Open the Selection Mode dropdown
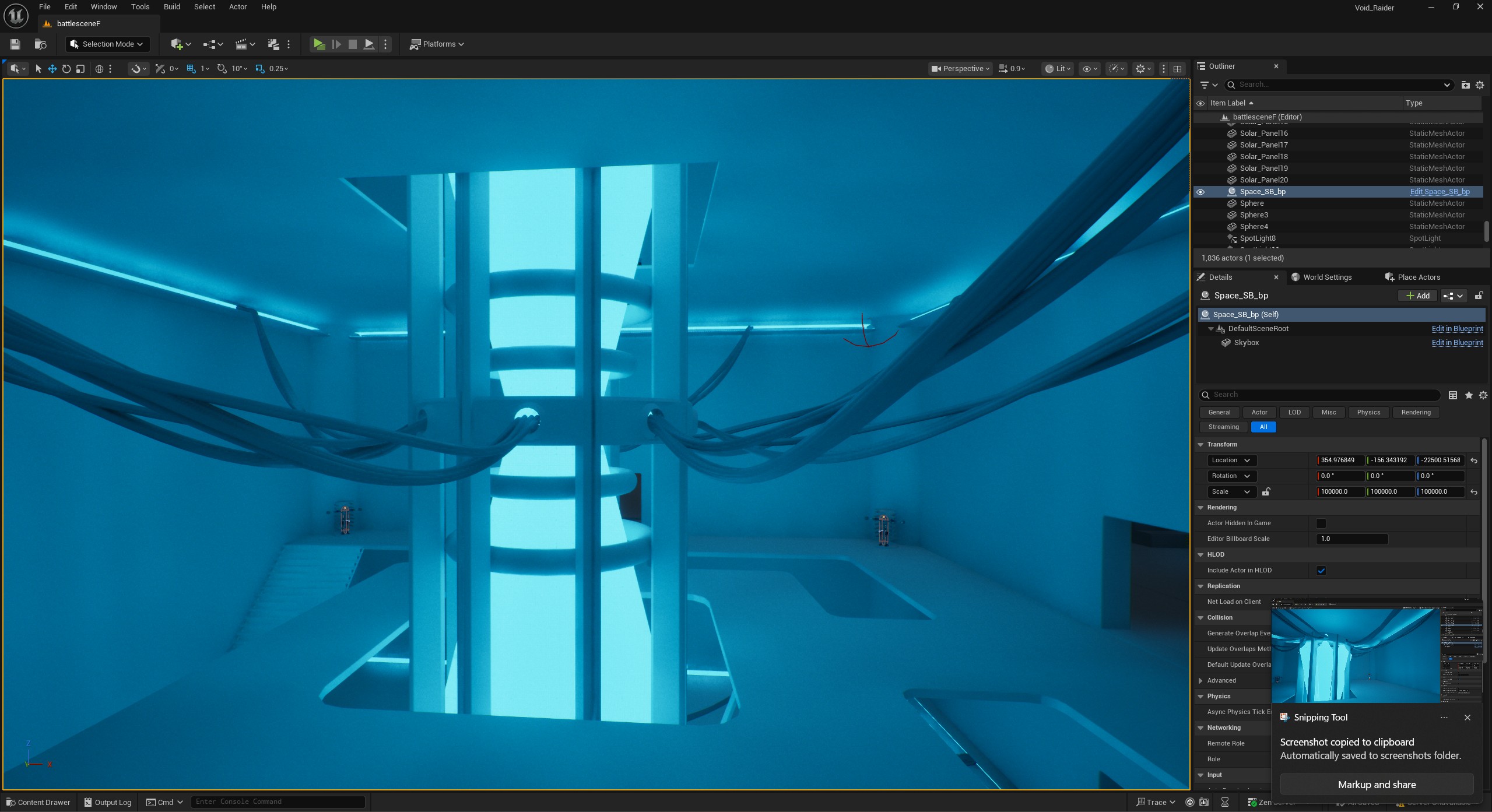 [107, 44]
